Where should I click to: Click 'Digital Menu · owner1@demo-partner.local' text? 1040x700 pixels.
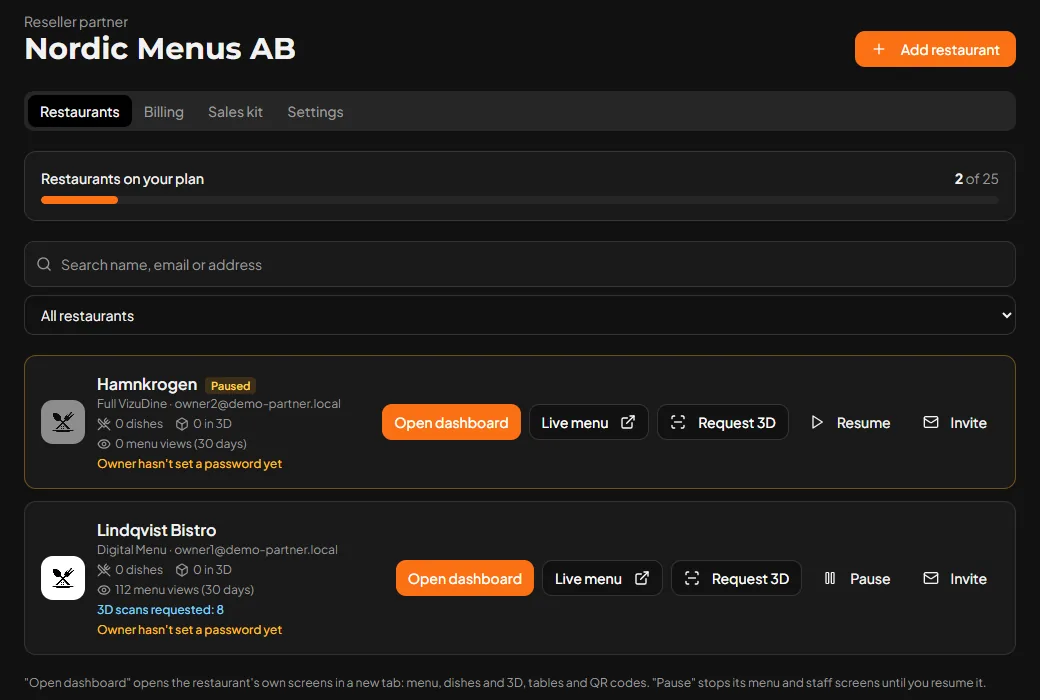(x=218, y=549)
